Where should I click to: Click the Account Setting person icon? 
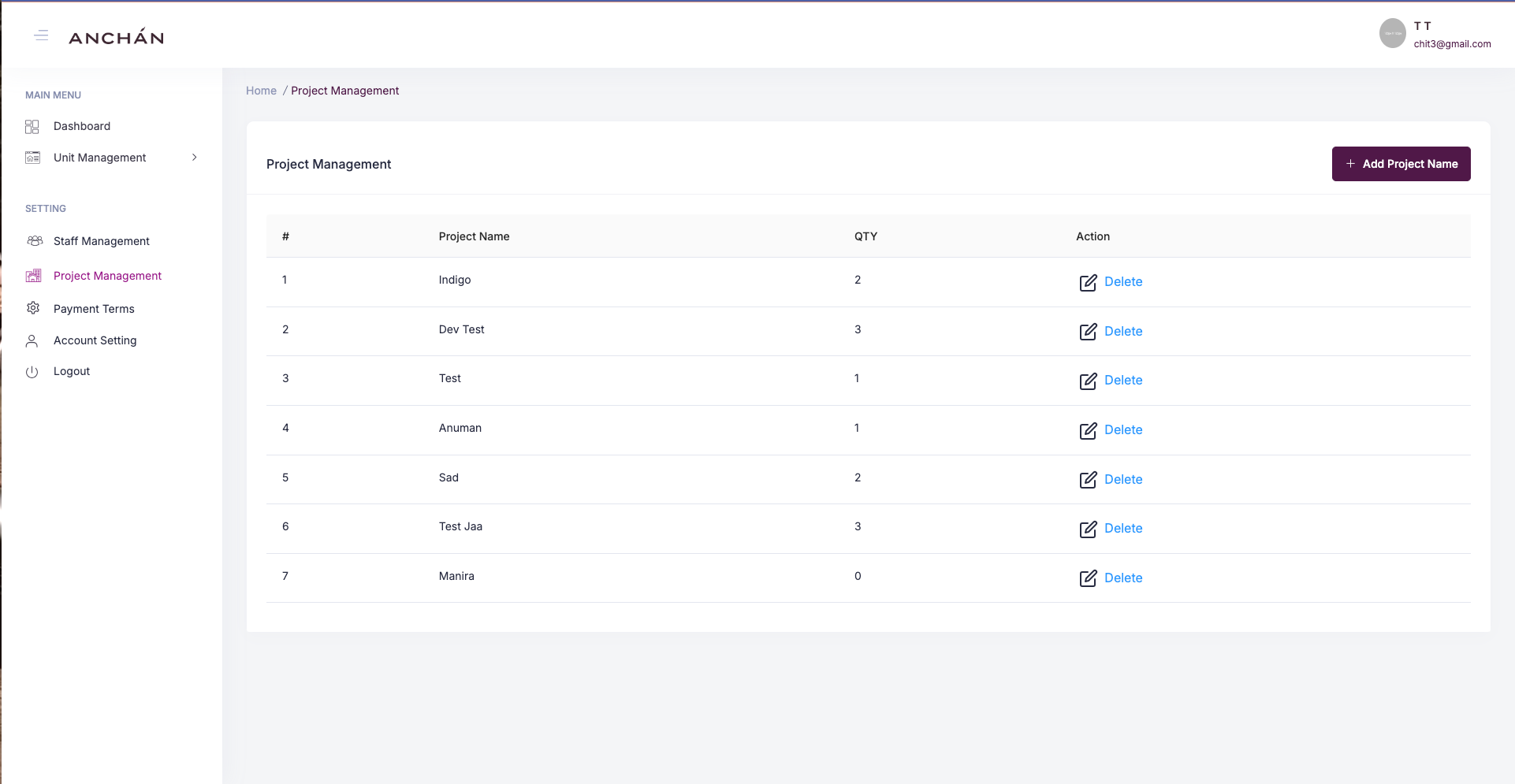pyautogui.click(x=32, y=340)
